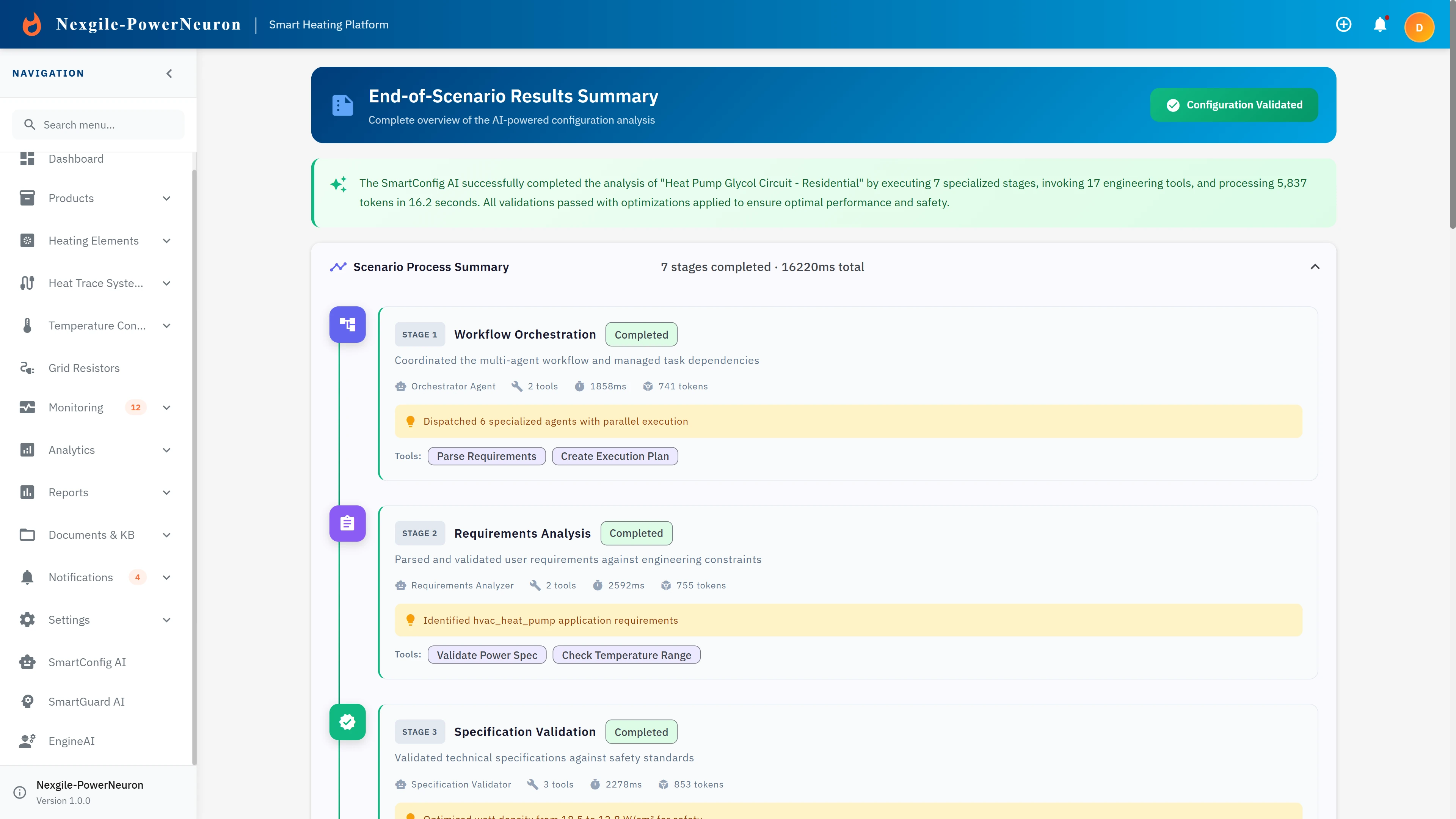Collapse the Scenario Process Summary card

pyautogui.click(x=1314, y=267)
